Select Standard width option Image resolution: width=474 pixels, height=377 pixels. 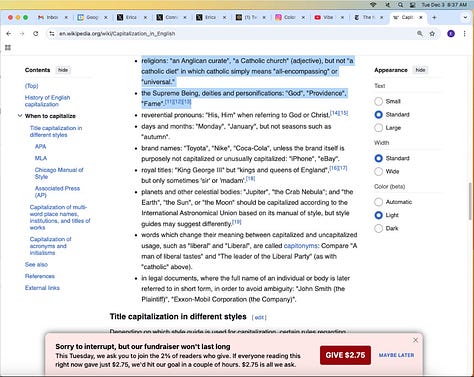click(378, 158)
